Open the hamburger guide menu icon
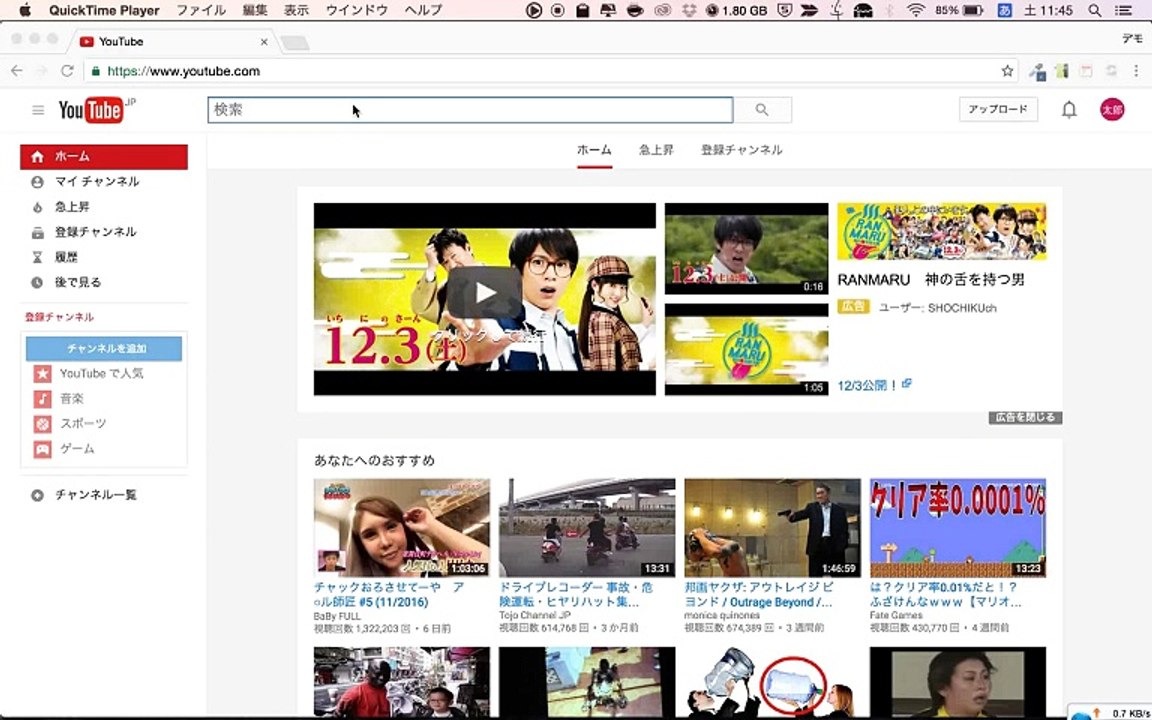The image size is (1152, 720). point(38,110)
